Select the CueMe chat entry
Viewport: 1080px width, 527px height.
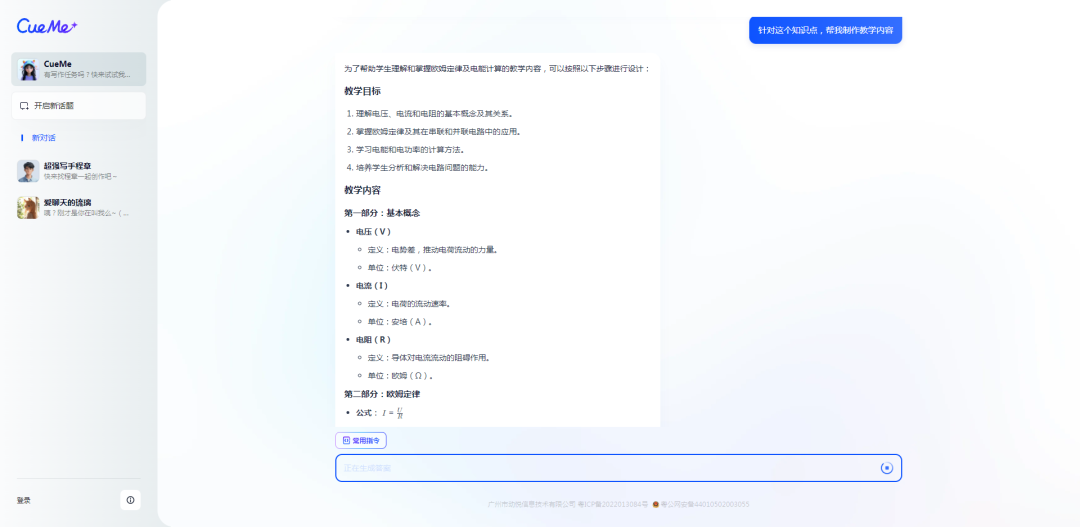(x=79, y=69)
